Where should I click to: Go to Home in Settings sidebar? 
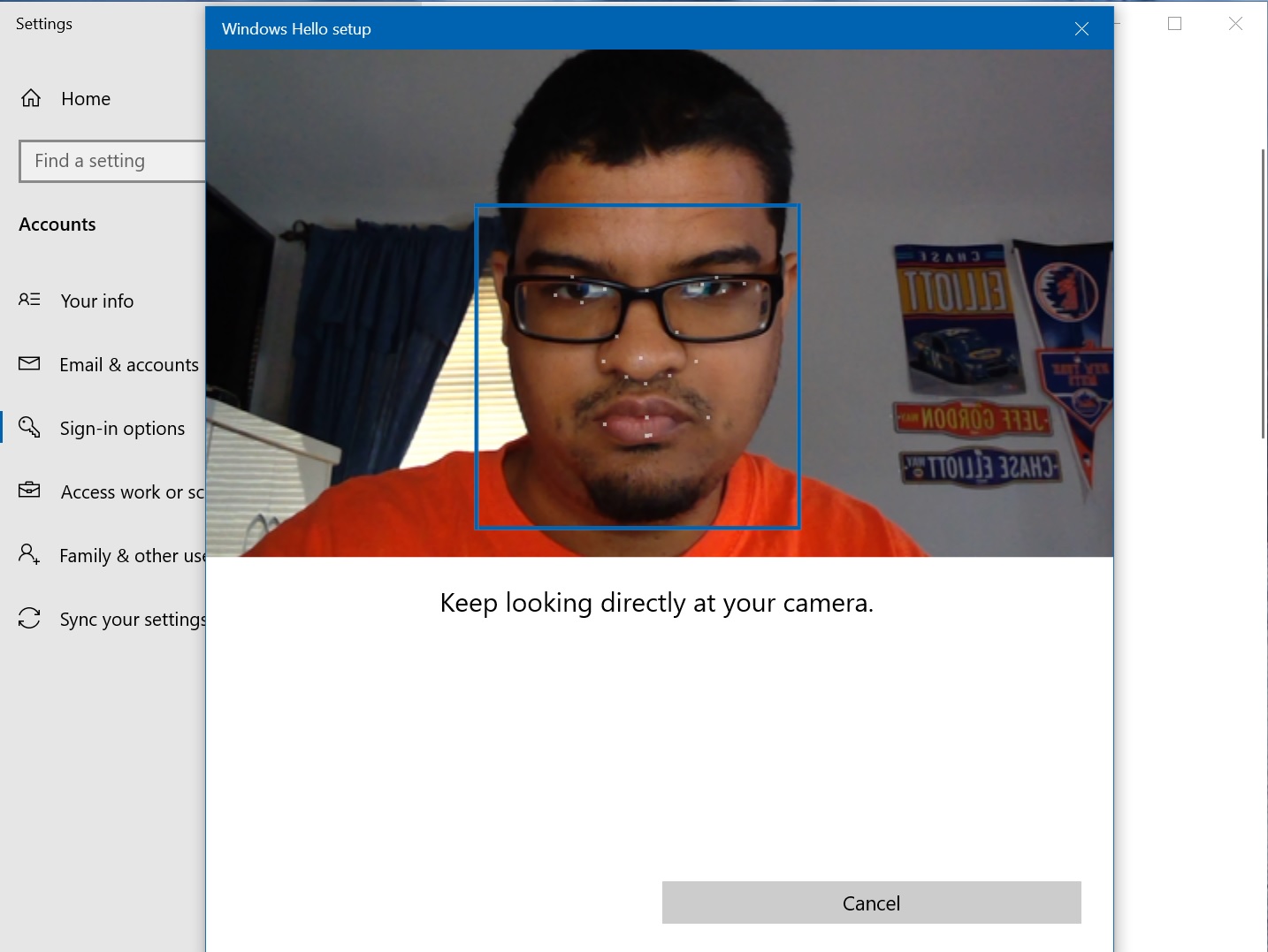coord(86,99)
